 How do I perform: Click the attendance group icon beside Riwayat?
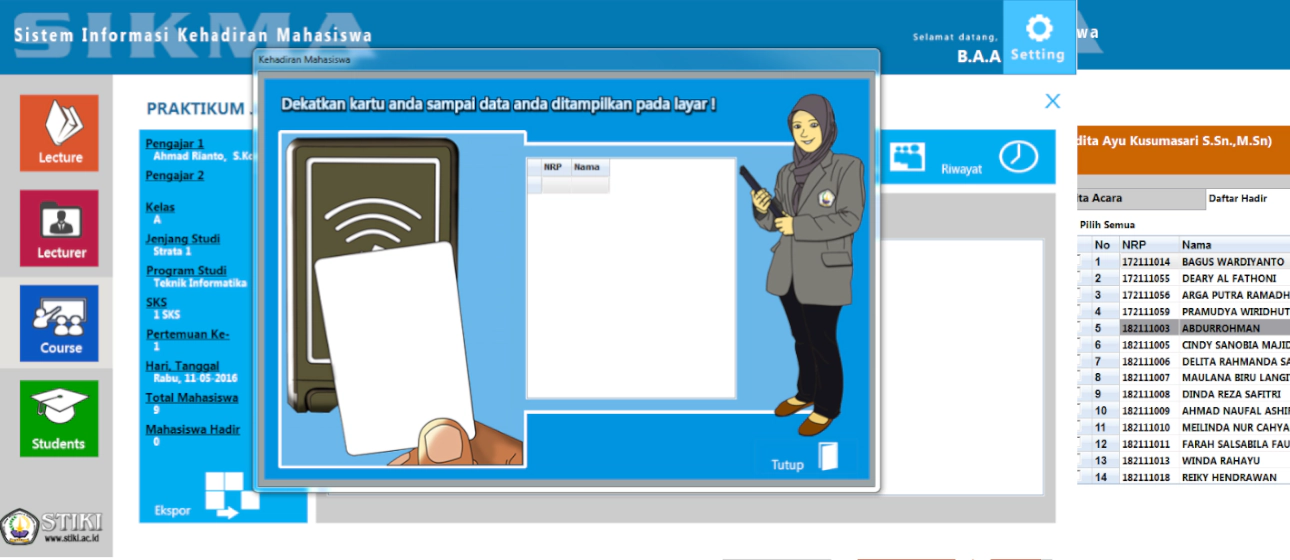[x=908, y=156]
